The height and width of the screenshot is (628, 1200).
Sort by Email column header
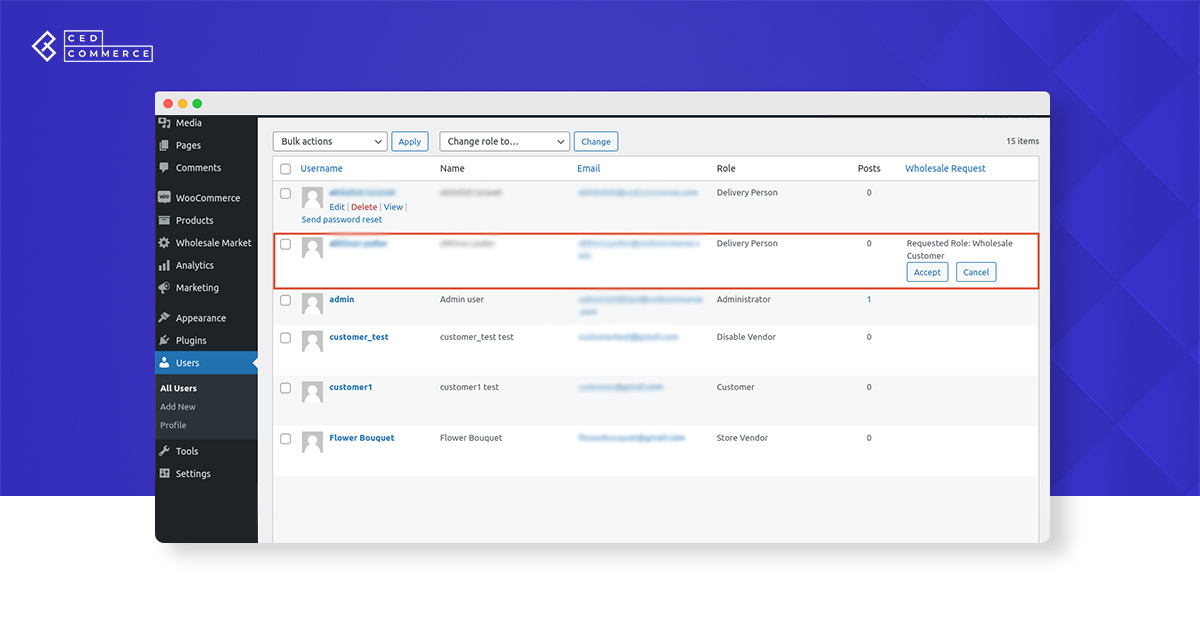pos(588,169)
